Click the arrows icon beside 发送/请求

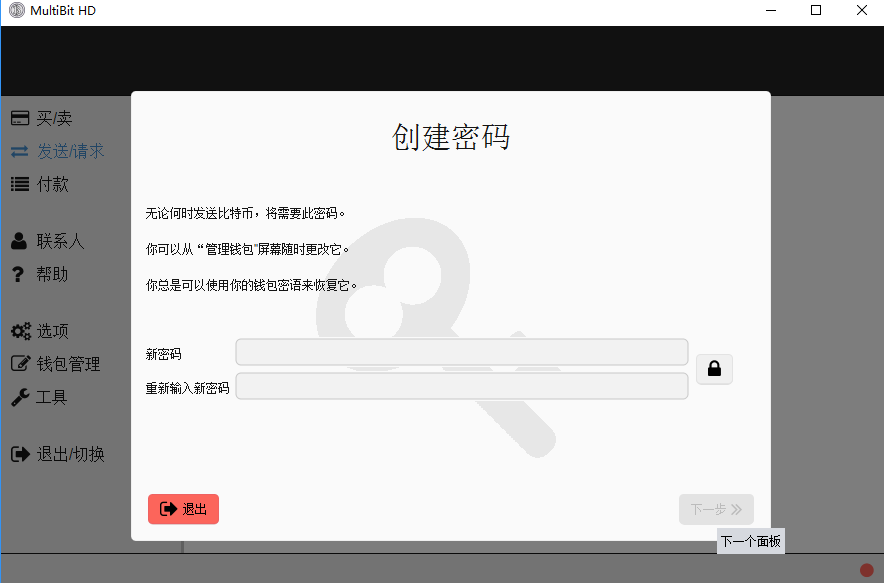coord(20,151)
